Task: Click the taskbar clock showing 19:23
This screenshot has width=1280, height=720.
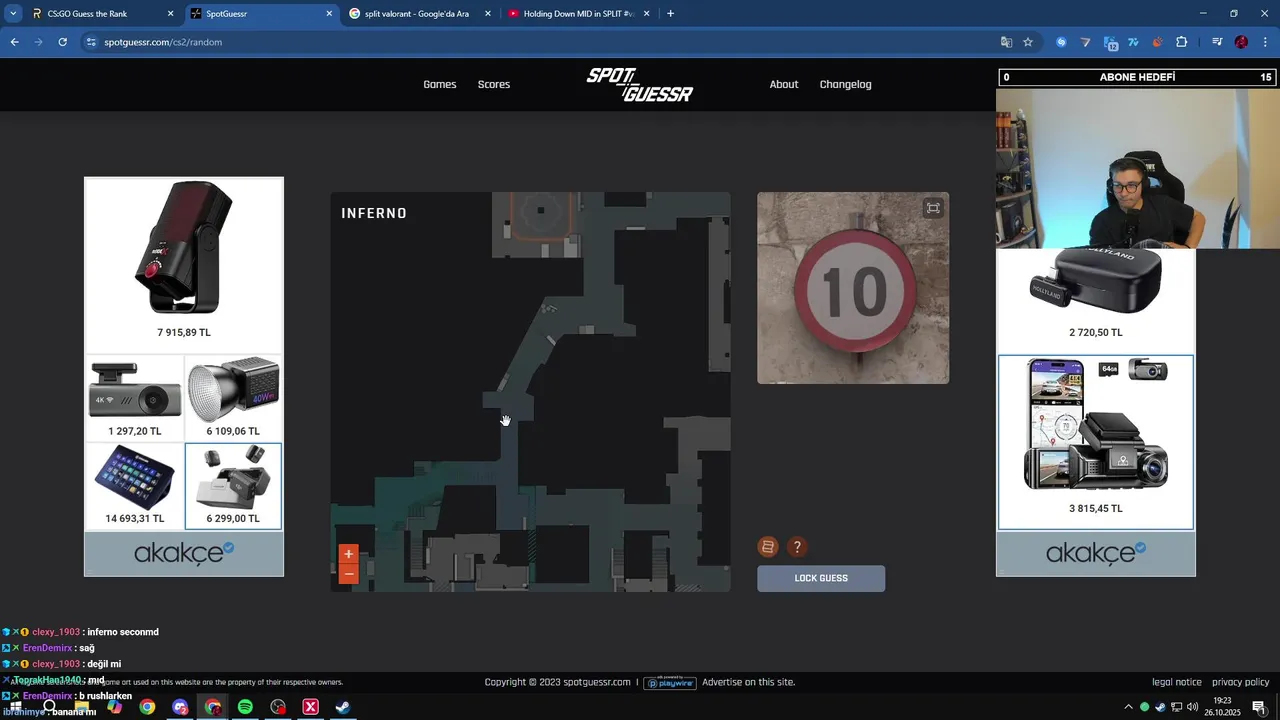Action: [1222, 706]
